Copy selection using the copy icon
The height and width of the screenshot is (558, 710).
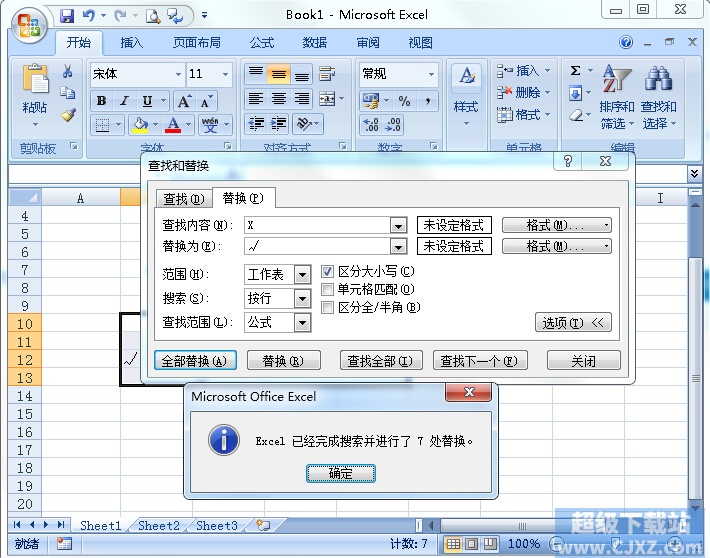pos(67,92)
